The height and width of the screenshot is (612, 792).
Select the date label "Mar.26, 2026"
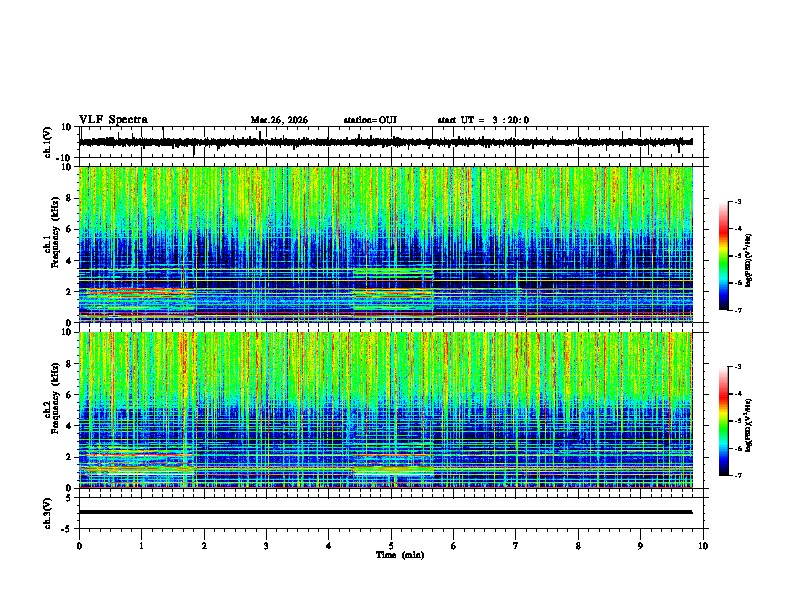pyautogui.click(x=279, y=120)
